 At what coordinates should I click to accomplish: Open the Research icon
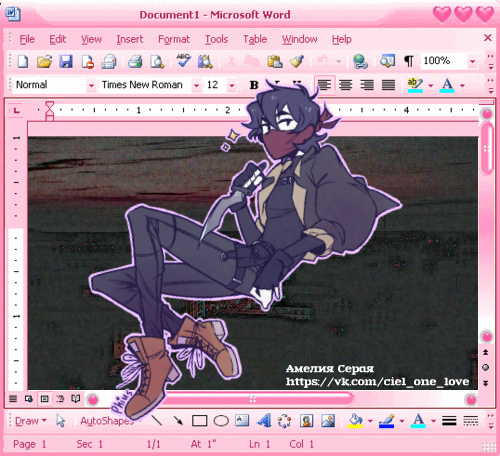pos(205,62)
